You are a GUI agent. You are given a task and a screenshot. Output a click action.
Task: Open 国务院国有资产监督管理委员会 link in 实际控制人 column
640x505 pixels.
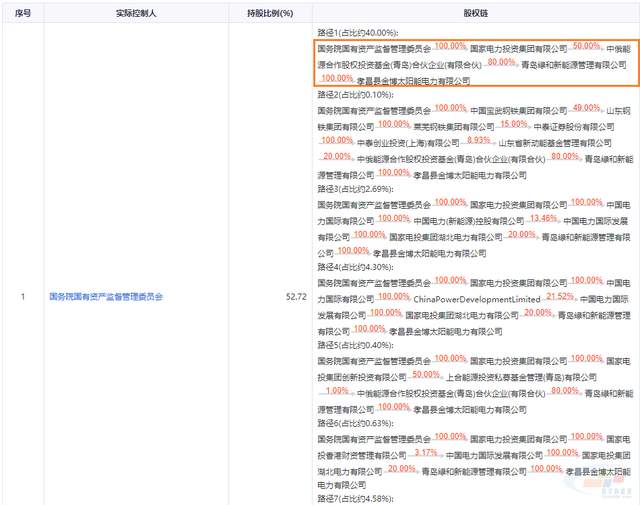(x=105, y=297)
